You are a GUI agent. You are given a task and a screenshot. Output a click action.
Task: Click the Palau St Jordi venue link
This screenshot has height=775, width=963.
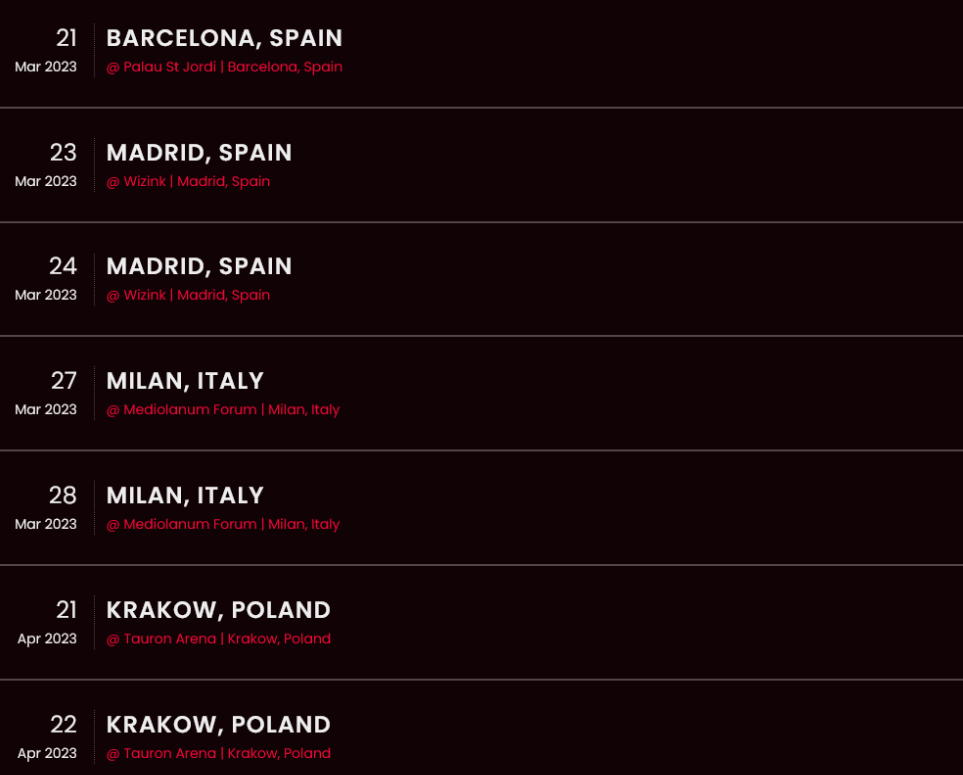224,67
